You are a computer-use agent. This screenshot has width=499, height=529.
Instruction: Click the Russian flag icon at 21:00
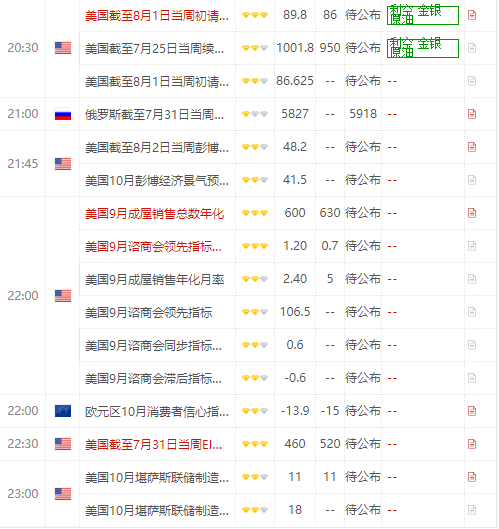[x=63, y=114]
